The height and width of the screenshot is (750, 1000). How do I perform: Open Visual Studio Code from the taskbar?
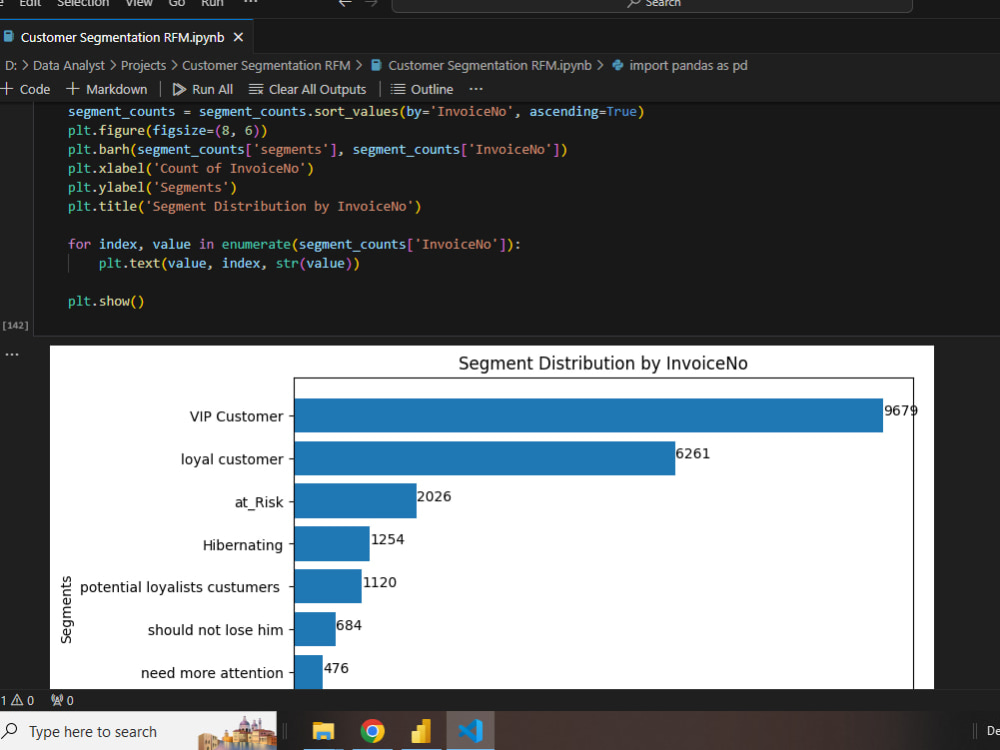[x=471, y=731]
